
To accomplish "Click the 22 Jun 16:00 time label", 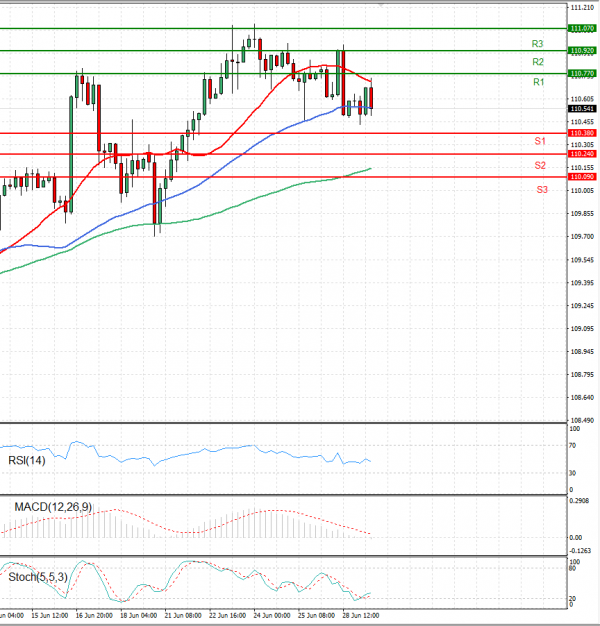I will tap(228, 615).
